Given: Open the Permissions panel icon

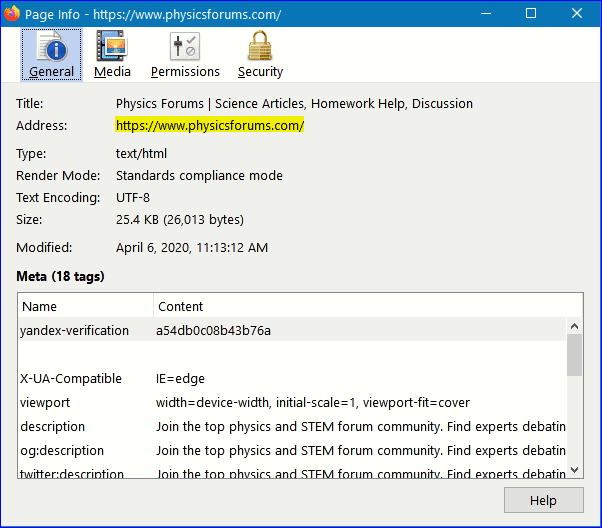Looking at the screenshot, I should (185, 47).
